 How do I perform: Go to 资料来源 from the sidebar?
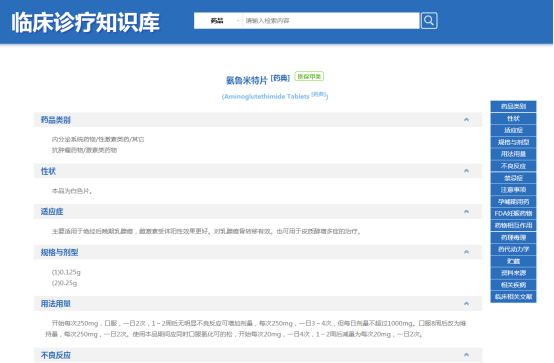[x=513, y=273]
